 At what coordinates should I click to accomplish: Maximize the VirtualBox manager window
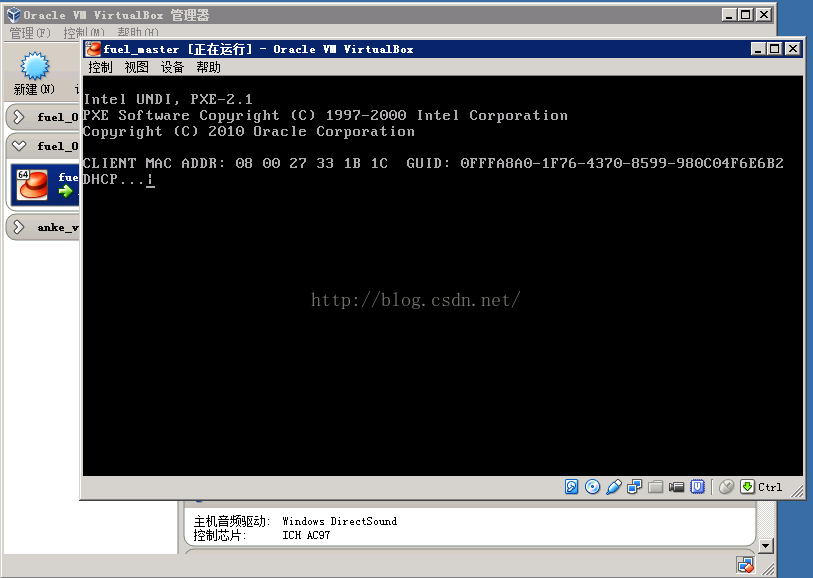(746, 15)
